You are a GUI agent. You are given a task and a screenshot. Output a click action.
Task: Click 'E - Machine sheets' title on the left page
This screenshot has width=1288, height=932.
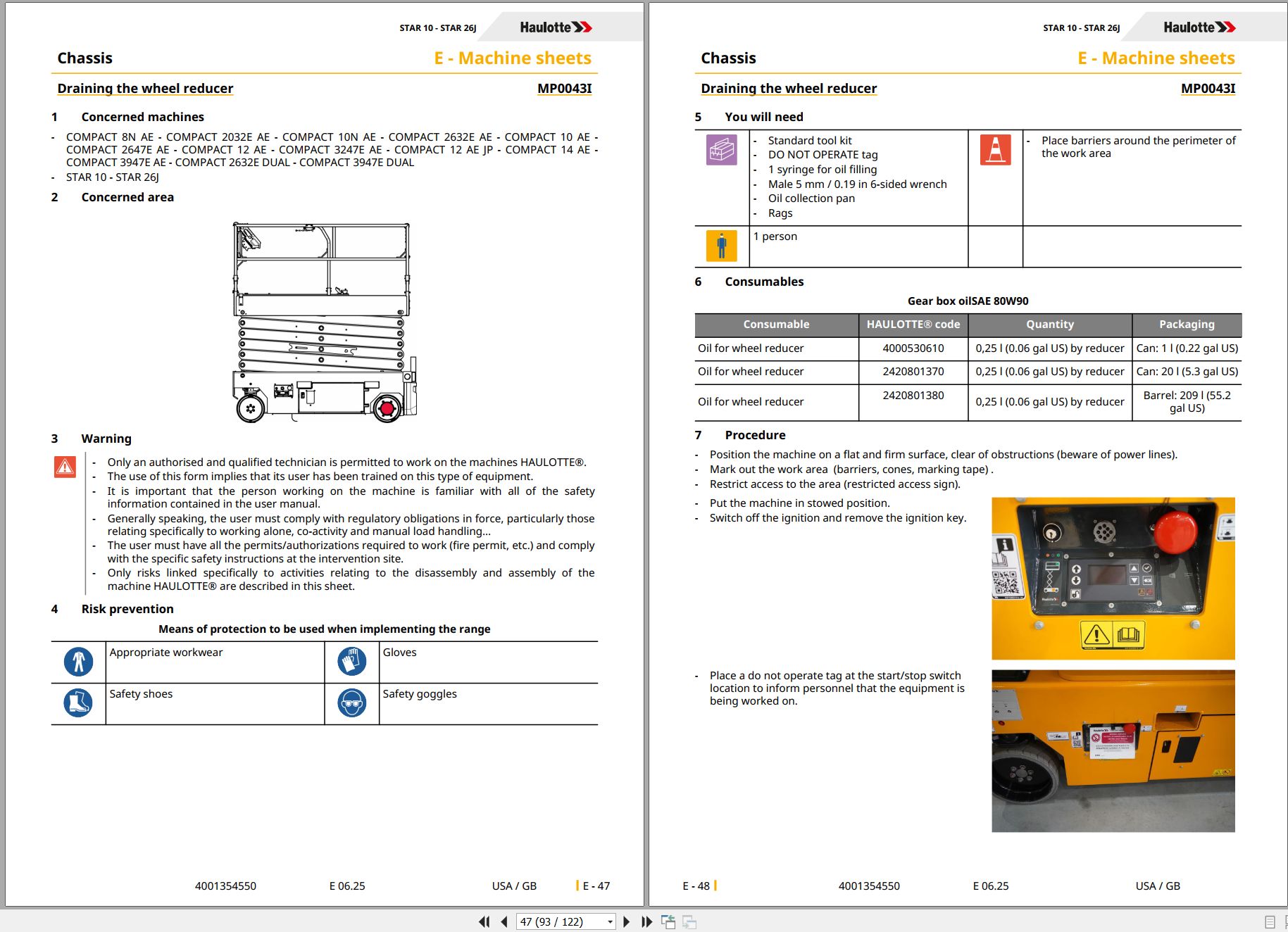(x=513, y=58)
